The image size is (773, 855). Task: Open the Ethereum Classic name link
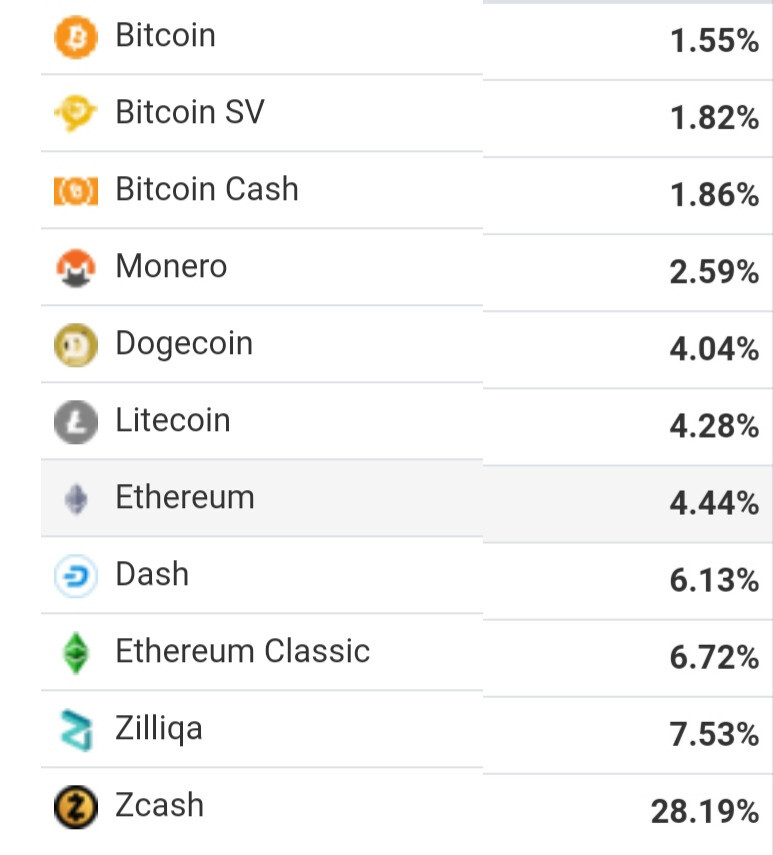[243, 651]
